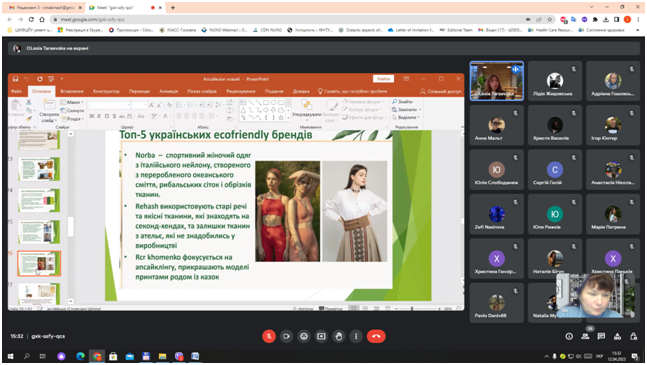The height and width of the screenshot is (365, 647).
Task: Toggle bold Ж in the font group
Action: tap(92, 116)
